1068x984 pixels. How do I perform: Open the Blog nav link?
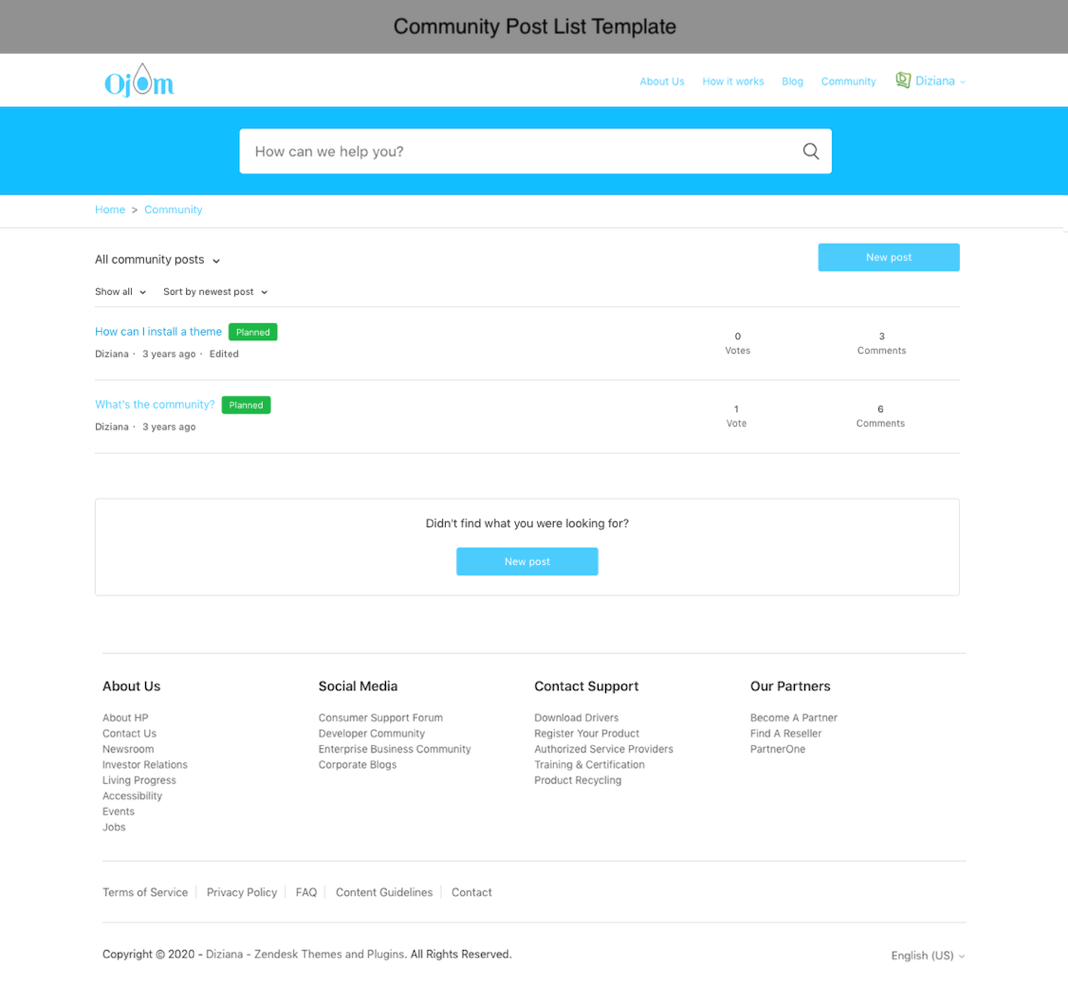792,82
